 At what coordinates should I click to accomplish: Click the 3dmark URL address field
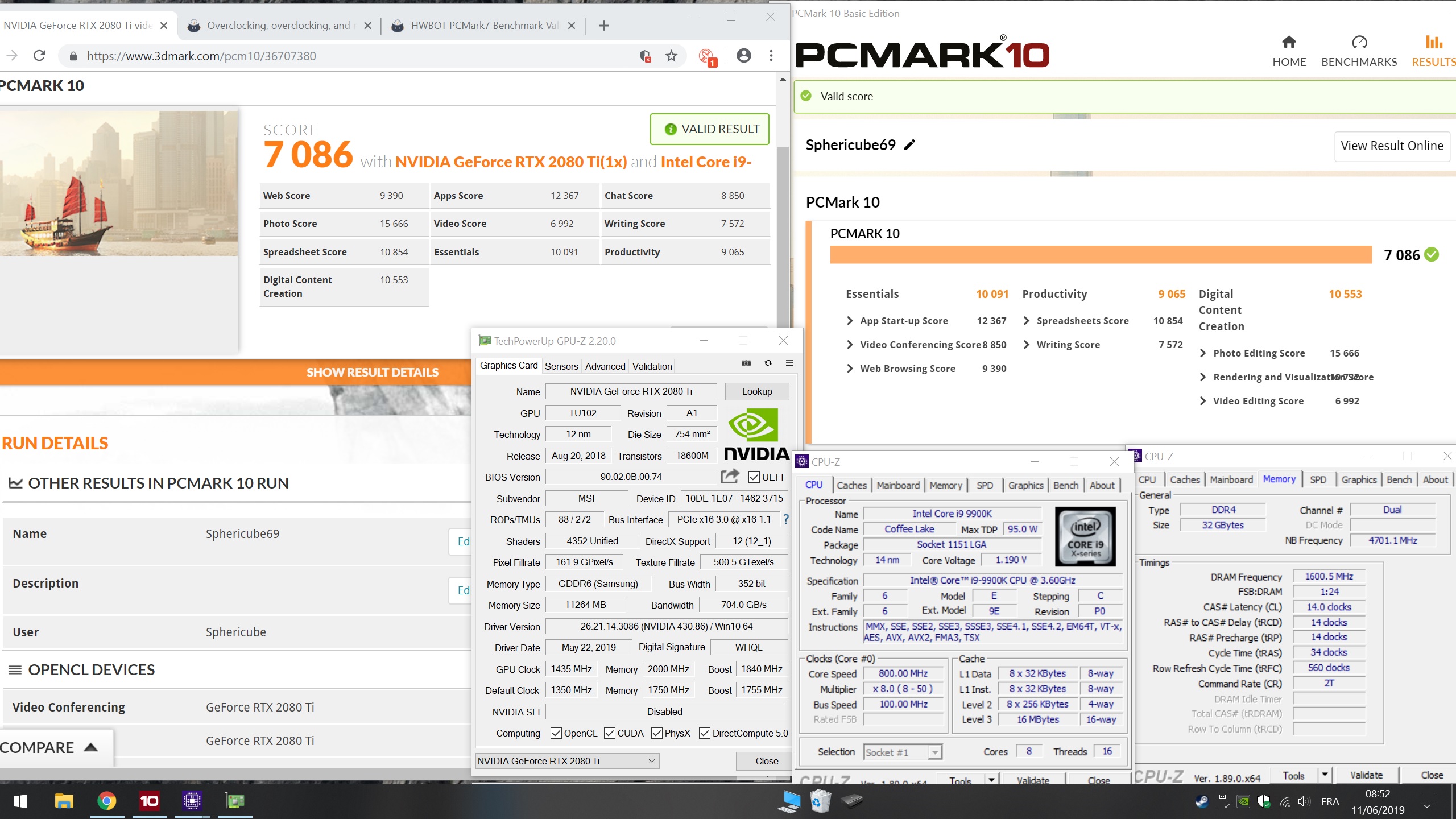pyautogui.click(x=201, y=56)
